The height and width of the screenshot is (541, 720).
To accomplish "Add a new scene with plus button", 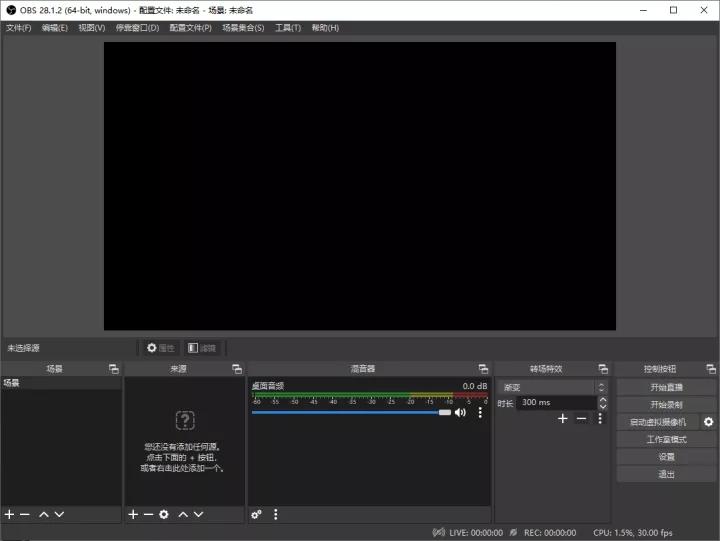I will [9, 514].
